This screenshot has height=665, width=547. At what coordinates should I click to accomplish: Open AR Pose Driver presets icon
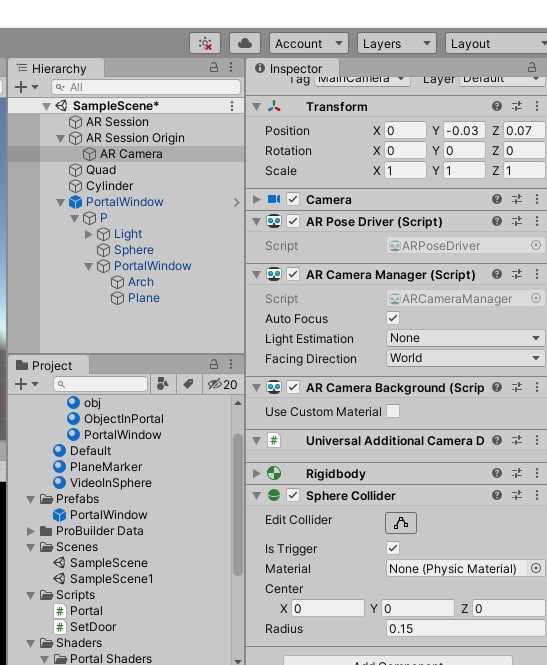click(x=517, y=221)
